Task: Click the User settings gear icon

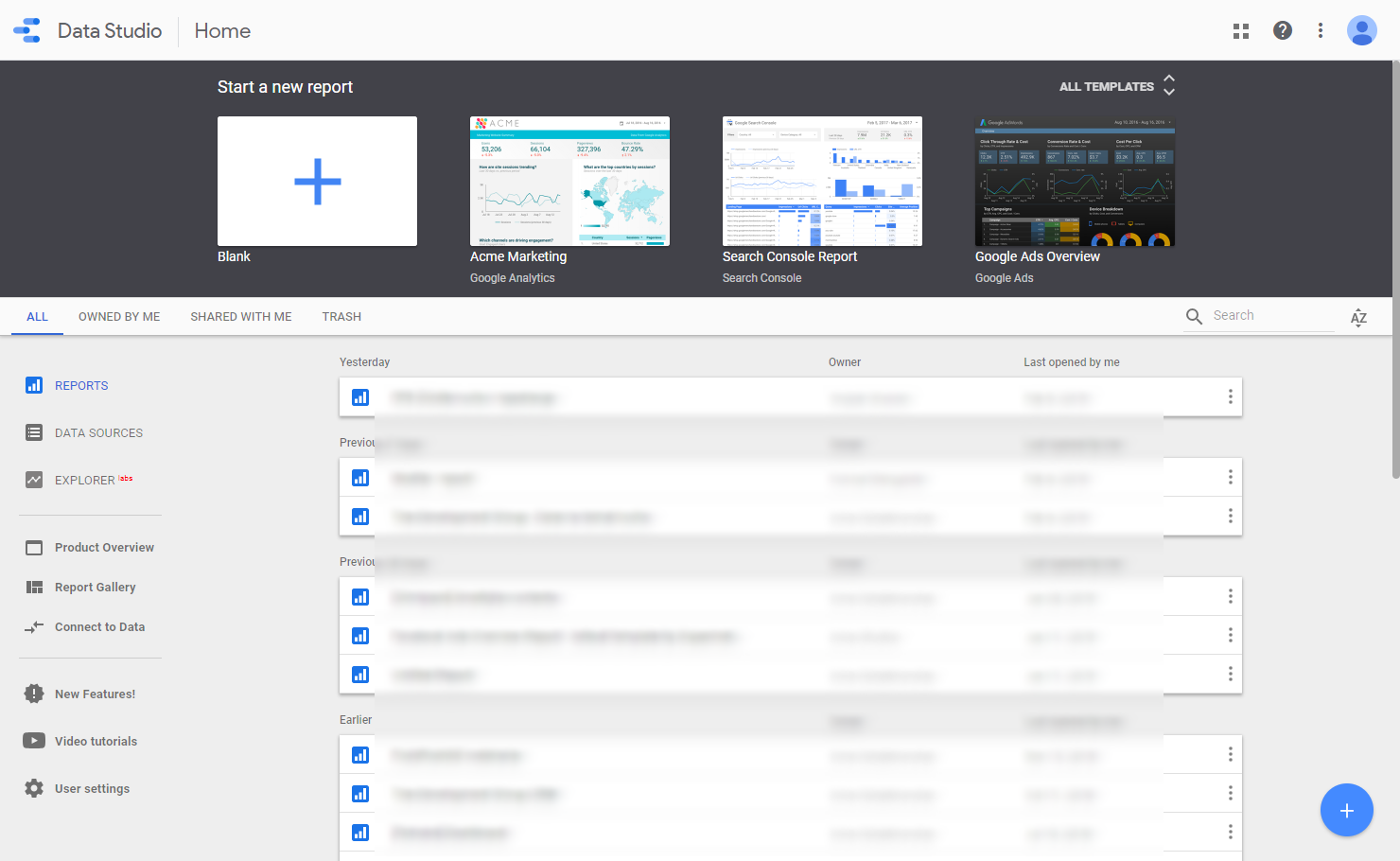Action: [x=34, y=788]
